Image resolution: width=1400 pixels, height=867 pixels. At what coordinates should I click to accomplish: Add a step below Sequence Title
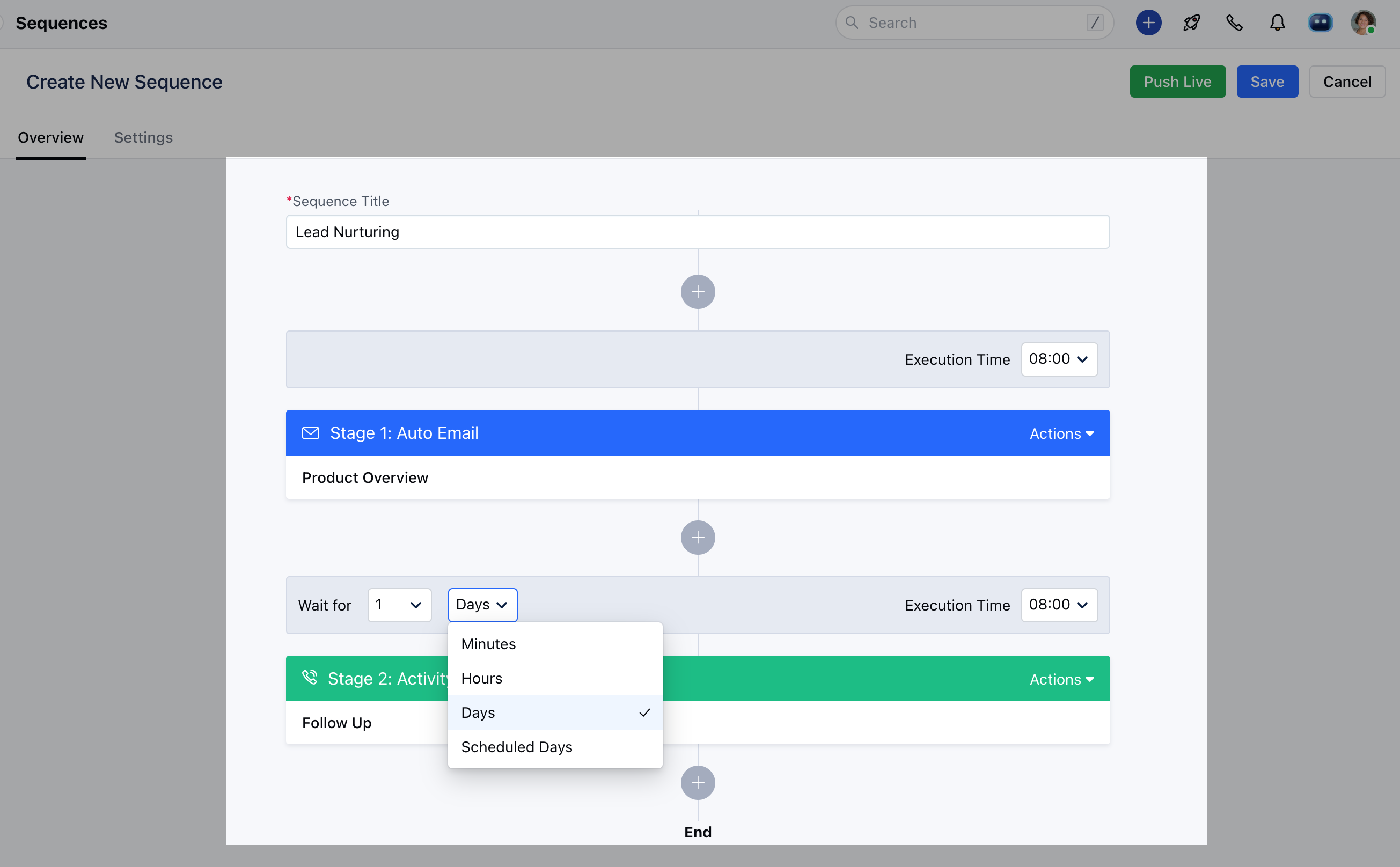(x=698, y=292)
